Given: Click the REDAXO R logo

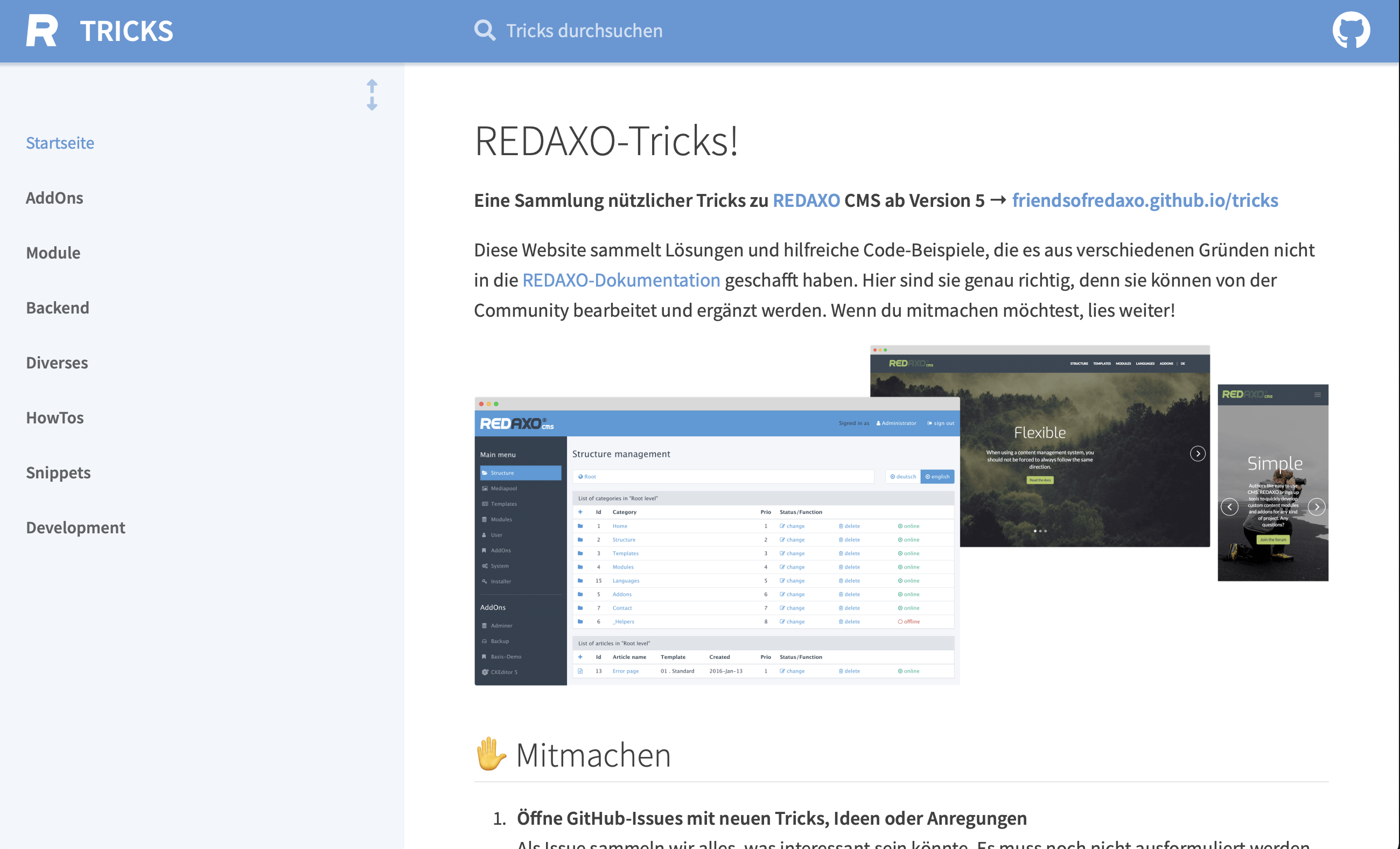Looking at the screenshot, I should point(41,31).
